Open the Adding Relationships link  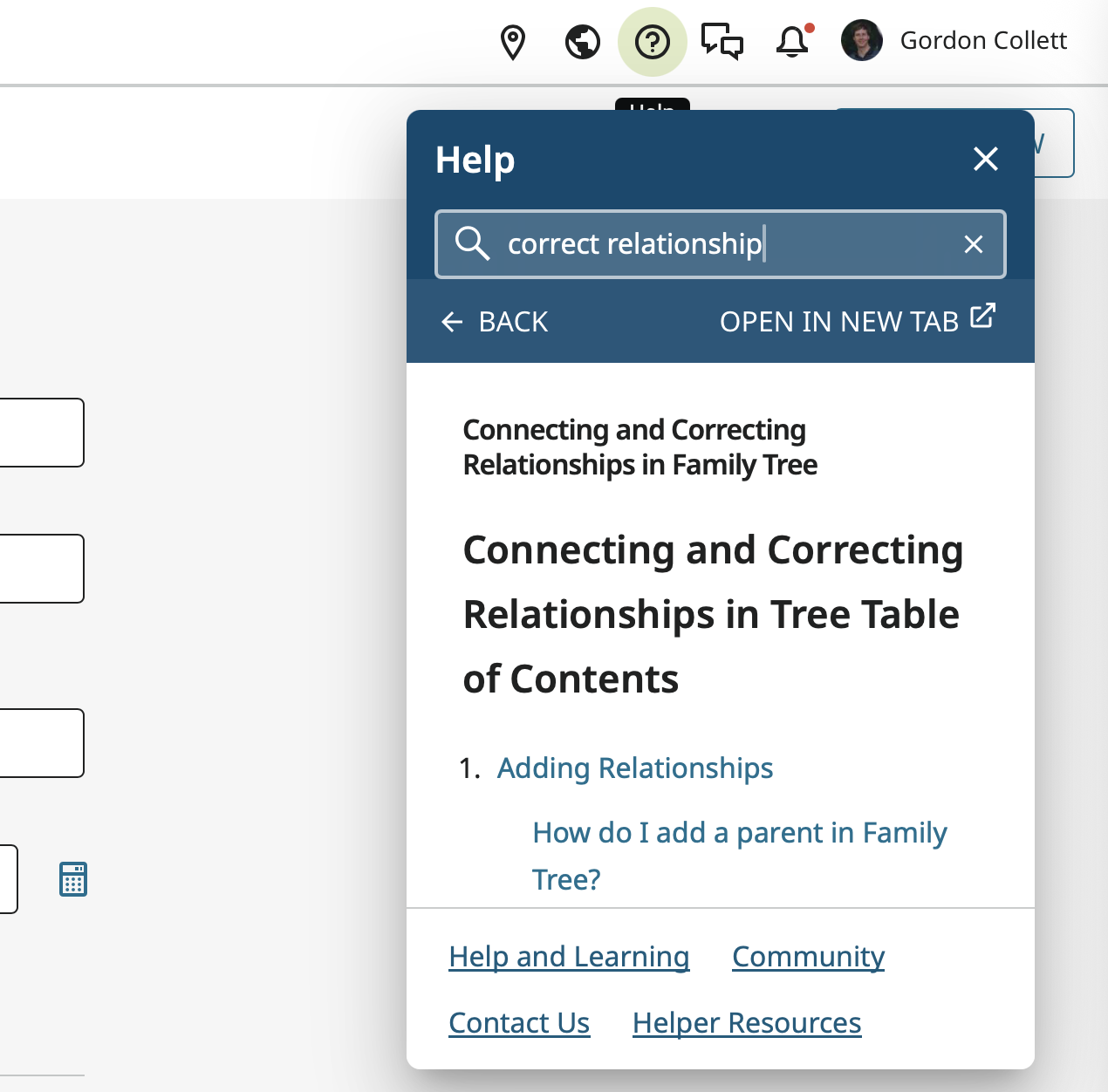pyautogui.click(x=635, y=768)
